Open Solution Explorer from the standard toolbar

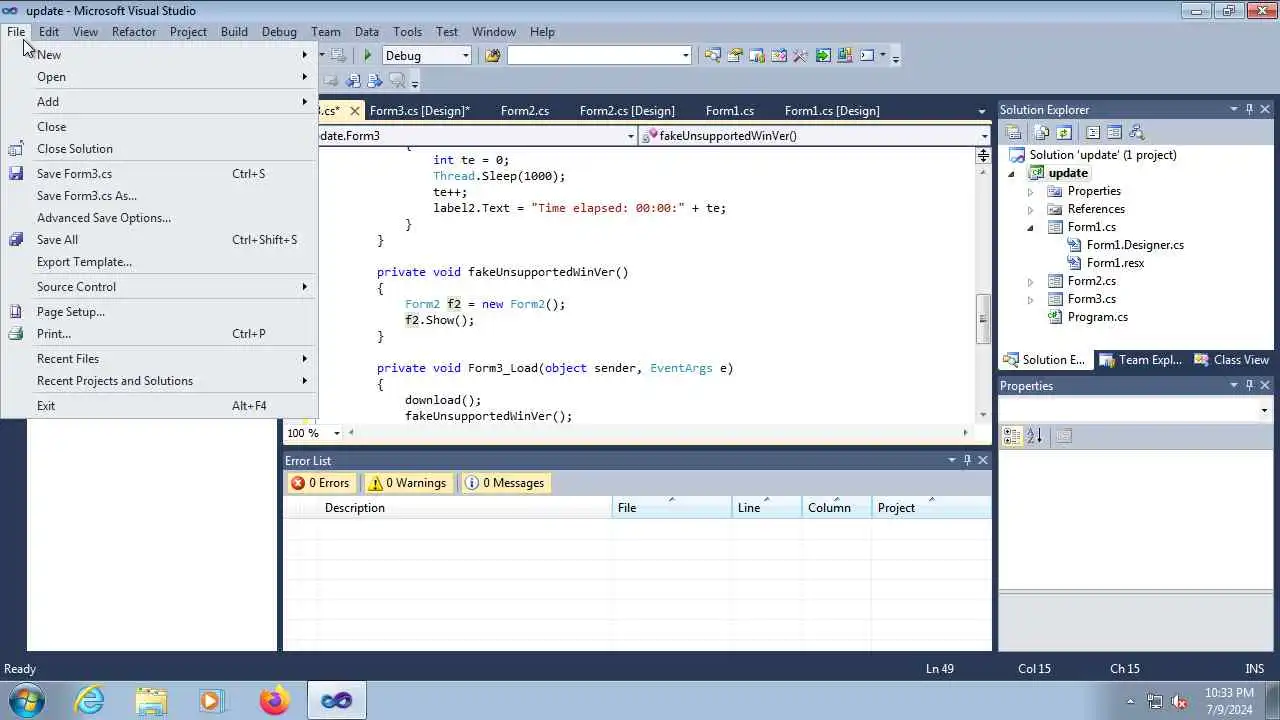[x=713, y=56]
